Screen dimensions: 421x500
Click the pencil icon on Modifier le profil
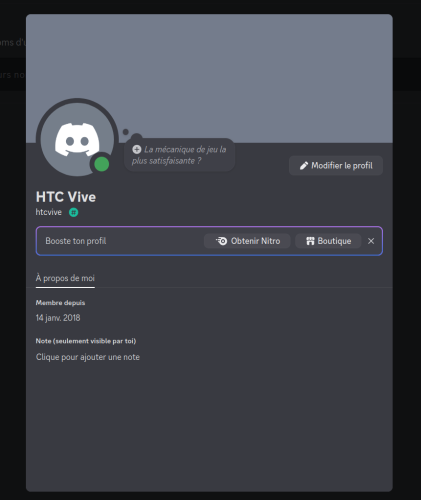pos(304,166)
